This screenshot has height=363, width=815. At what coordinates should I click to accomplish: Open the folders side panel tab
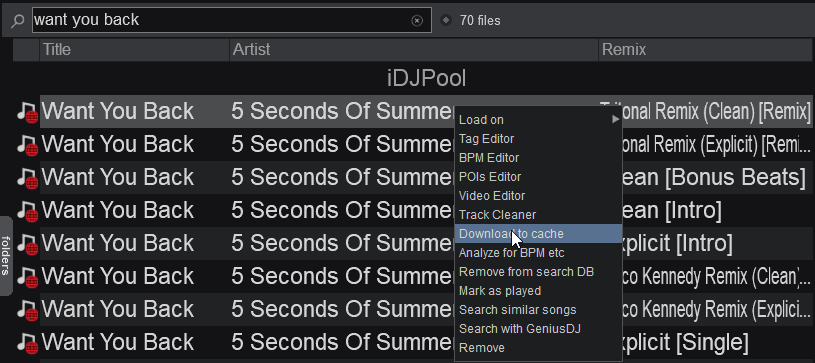click(x=6, y=255)
